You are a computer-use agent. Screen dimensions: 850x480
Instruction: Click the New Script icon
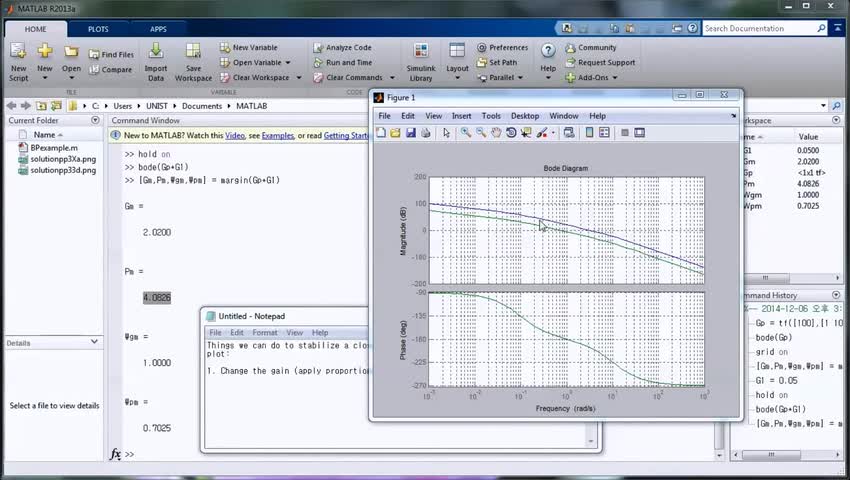[x=18, y=52]
